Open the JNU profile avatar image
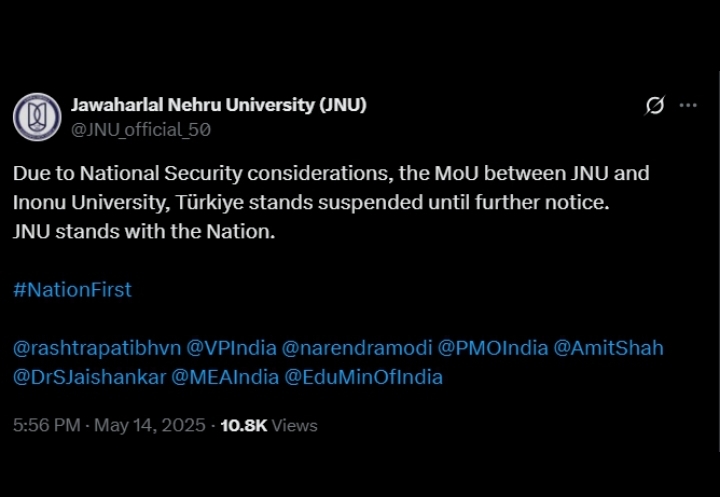The height and width of the screenshot is (497, 720). [37, 117]
